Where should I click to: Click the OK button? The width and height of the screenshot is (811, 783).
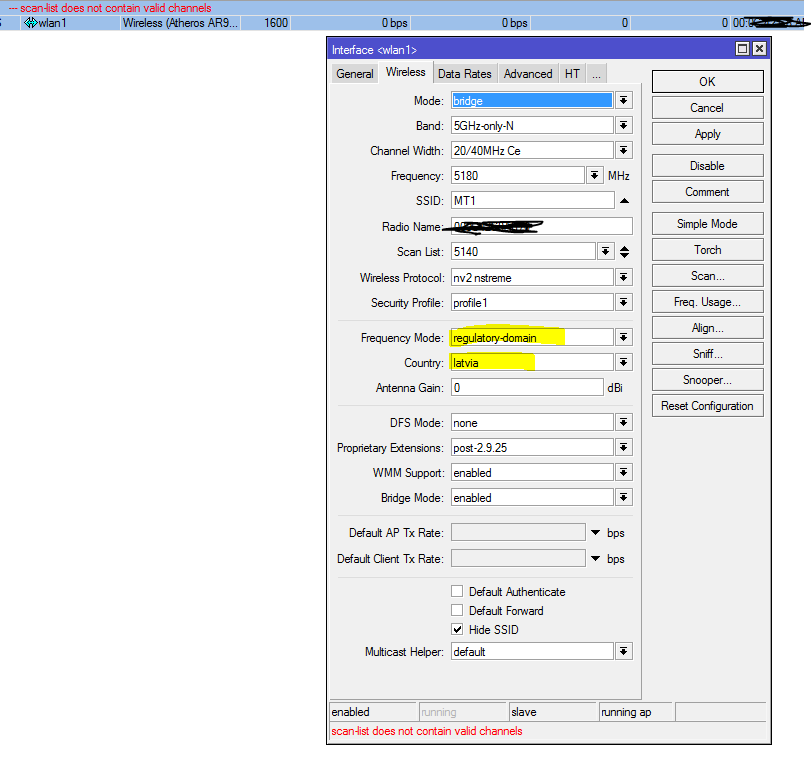pos(707,82)
